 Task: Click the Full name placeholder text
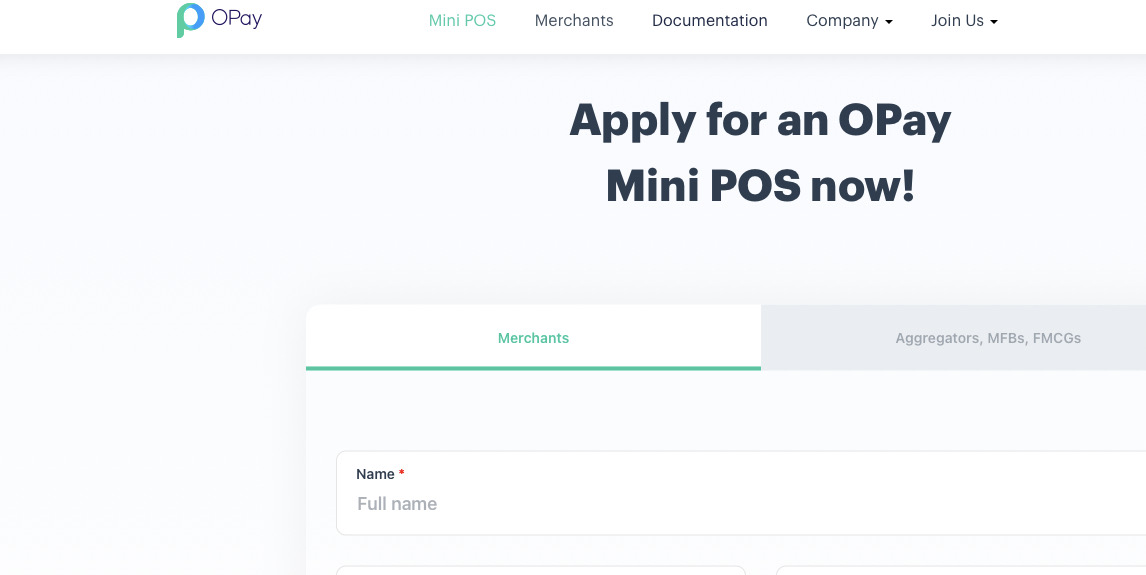(x=397, y=504)
